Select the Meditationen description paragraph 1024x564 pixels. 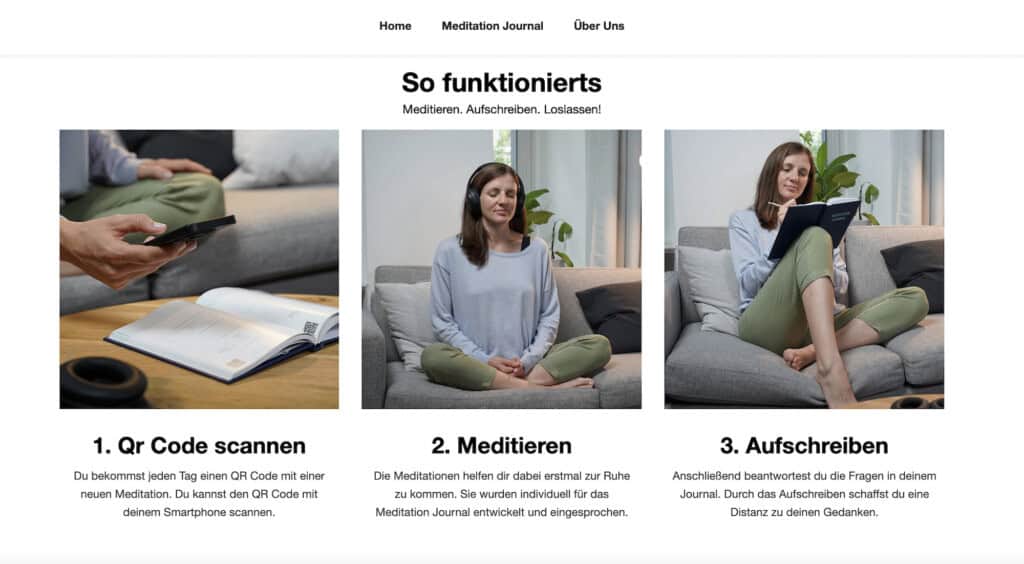(x=502, y=494)
